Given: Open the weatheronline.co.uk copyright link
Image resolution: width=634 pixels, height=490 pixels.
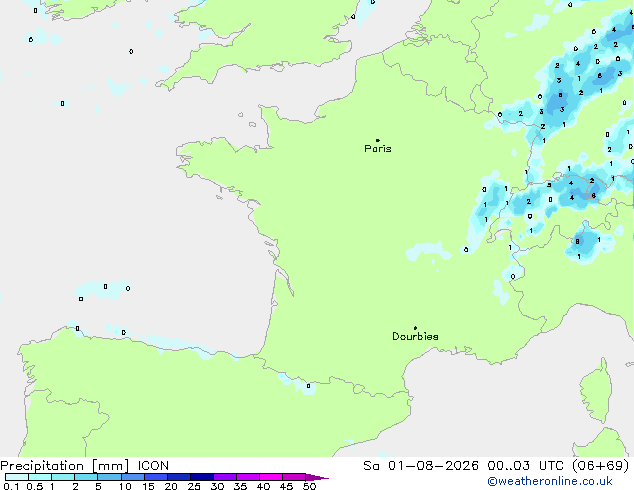Looking at the screenshot, I should click(x=549, y=481).
